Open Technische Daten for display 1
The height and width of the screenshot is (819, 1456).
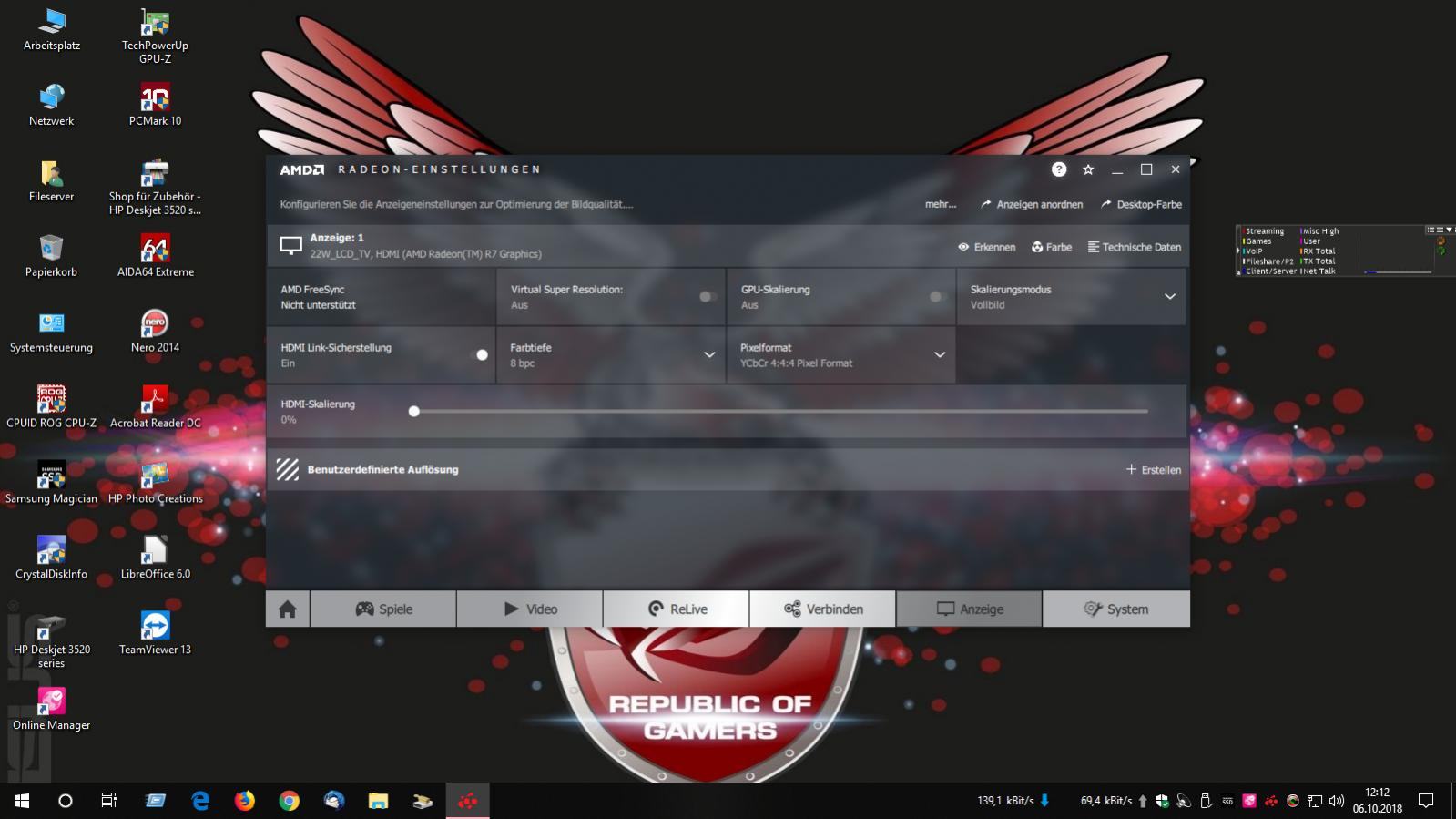[x=1135, y=247]
